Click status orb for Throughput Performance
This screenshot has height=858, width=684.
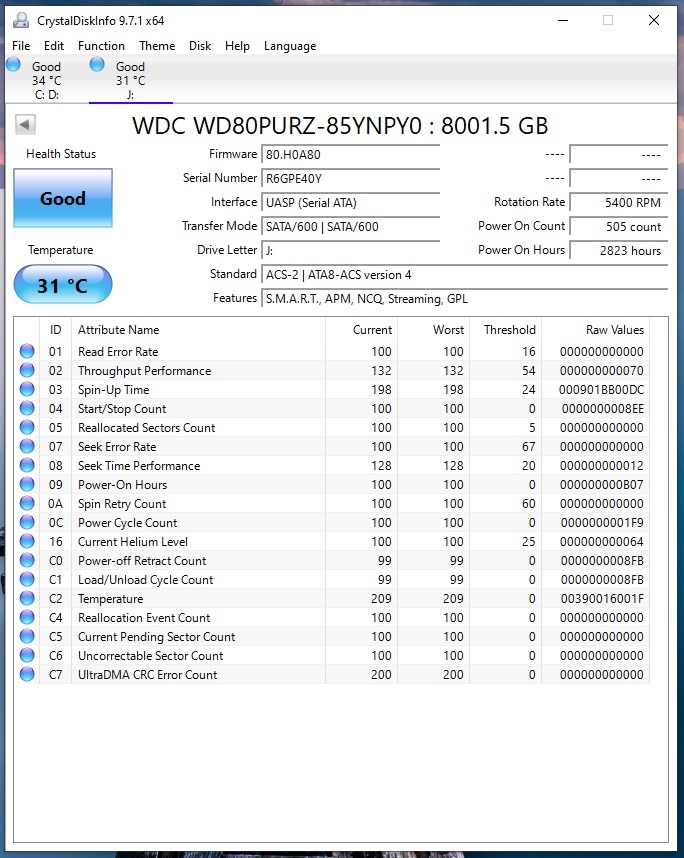tap(27, 370)
